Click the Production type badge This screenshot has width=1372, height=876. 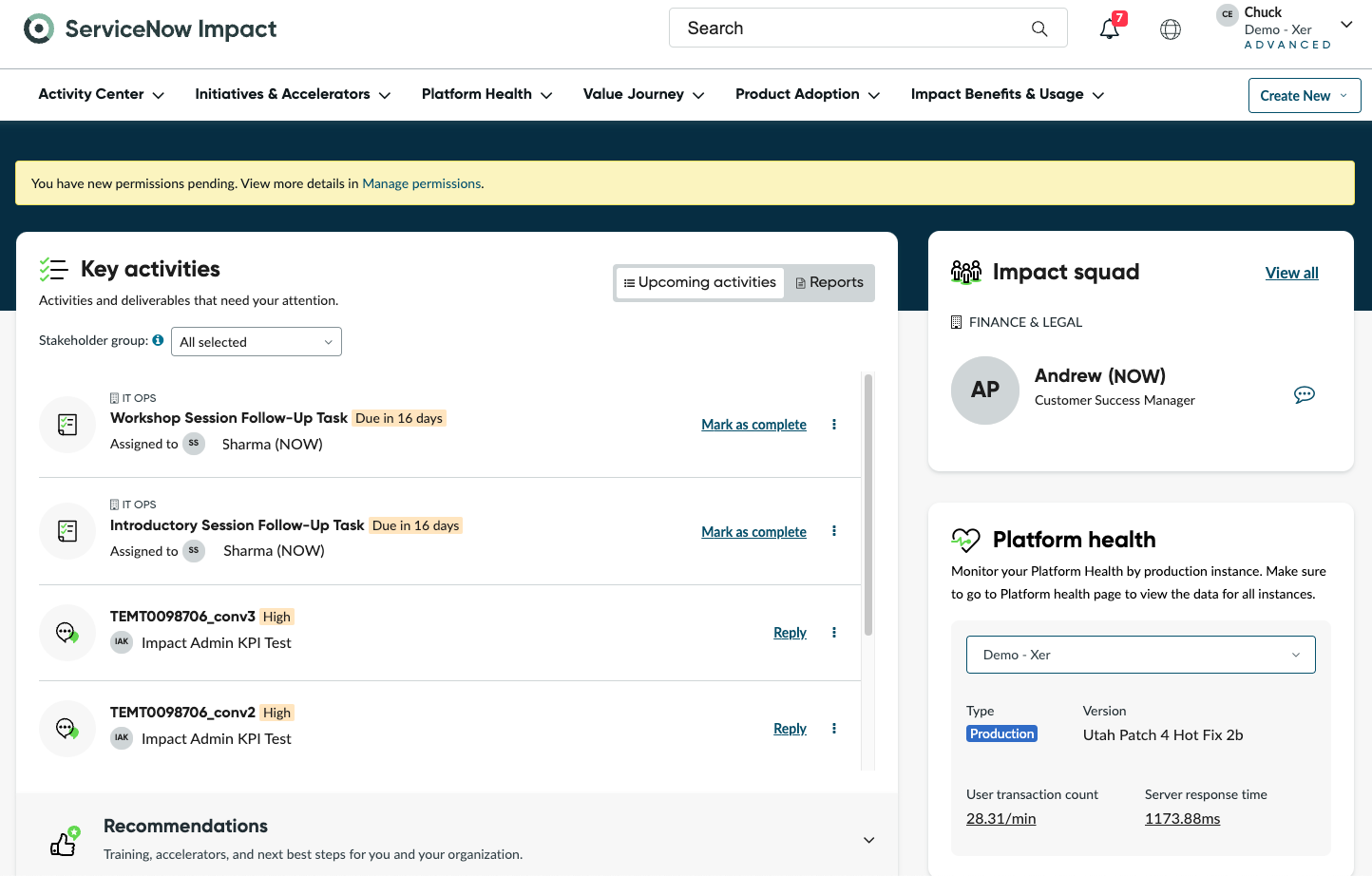point(1001,733)
